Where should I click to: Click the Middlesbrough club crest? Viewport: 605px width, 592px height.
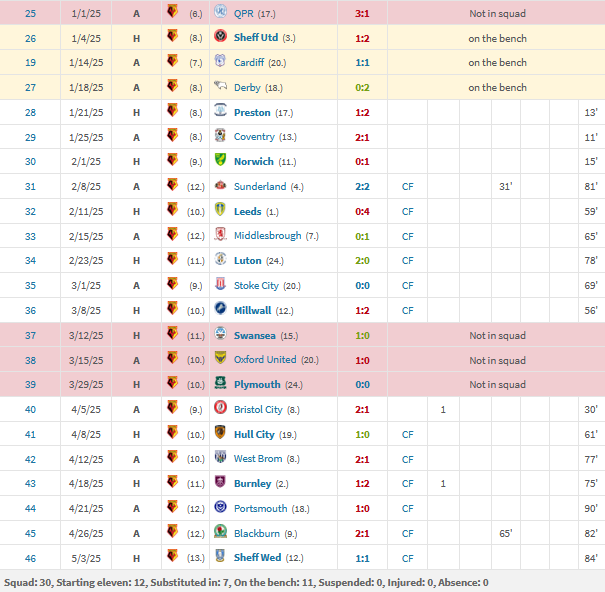coord(220,234)
